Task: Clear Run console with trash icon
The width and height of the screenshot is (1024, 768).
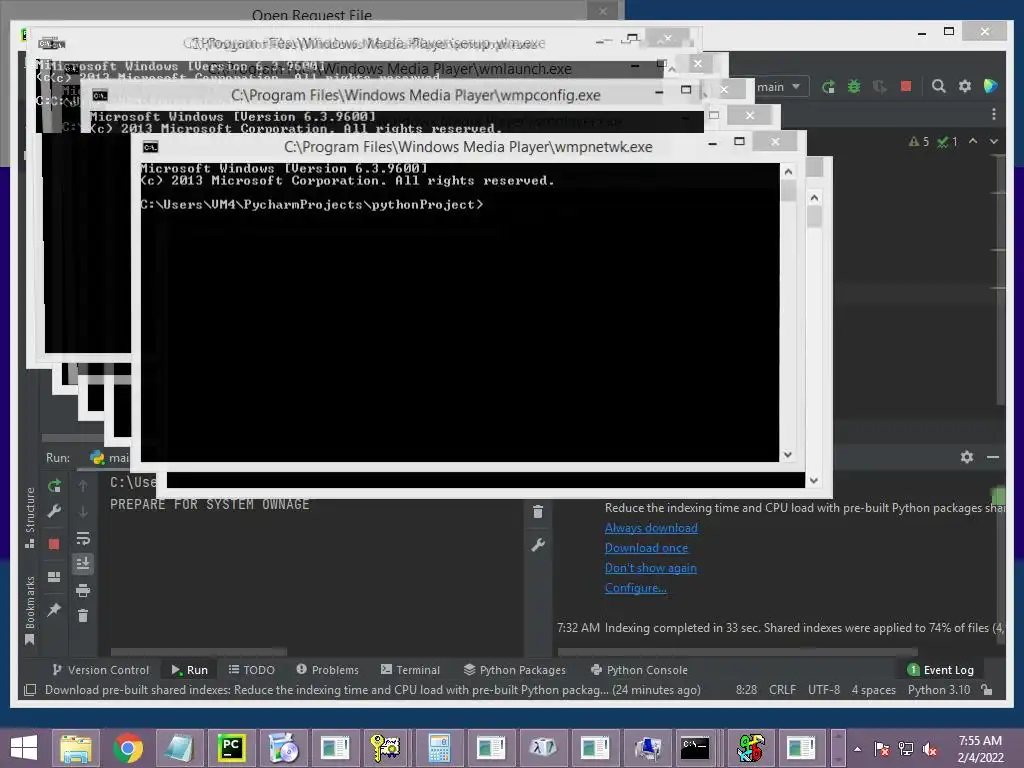Action: pyautogui.click(x=83, y=616)
